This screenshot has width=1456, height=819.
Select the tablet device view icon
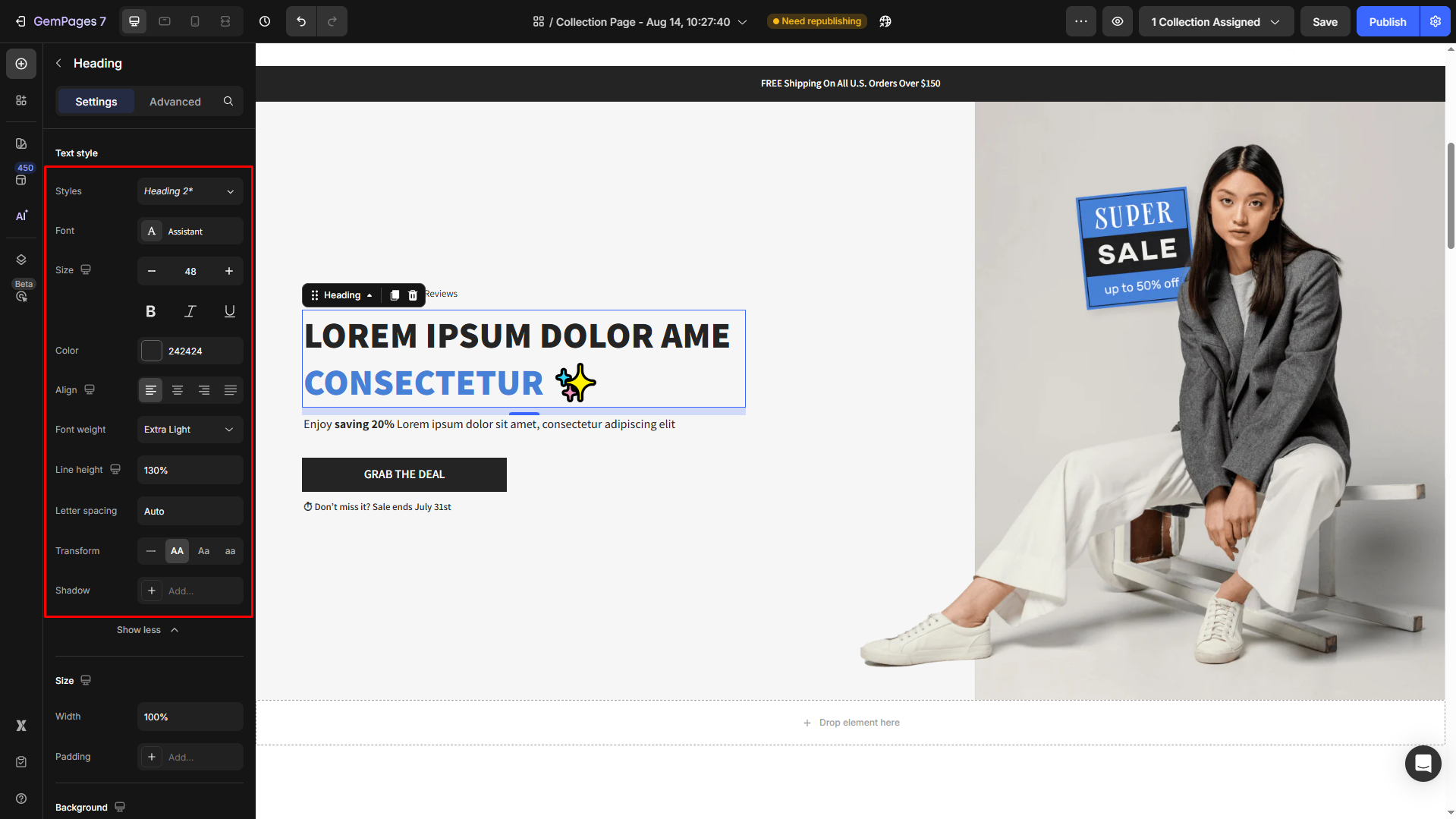[x=165, y=21]
